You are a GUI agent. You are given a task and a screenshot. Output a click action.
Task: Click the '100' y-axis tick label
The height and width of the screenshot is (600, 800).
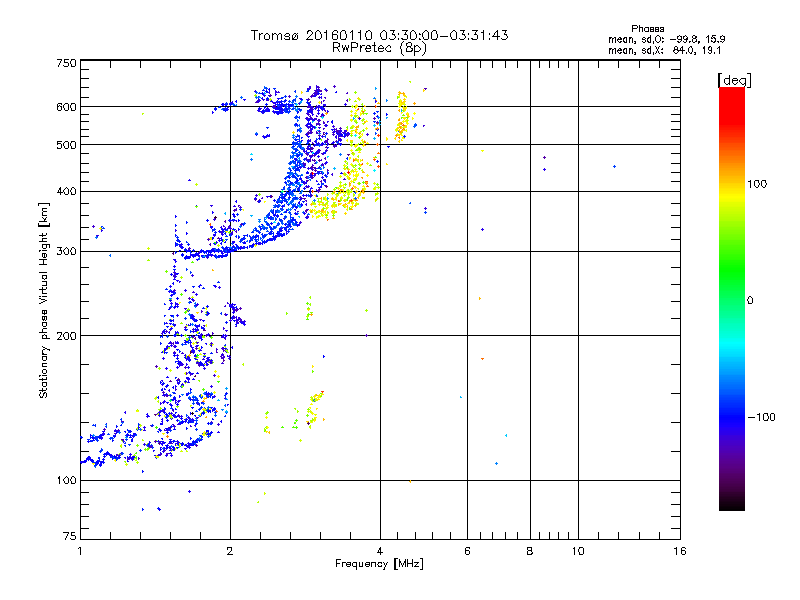click(x=66, y=480)
